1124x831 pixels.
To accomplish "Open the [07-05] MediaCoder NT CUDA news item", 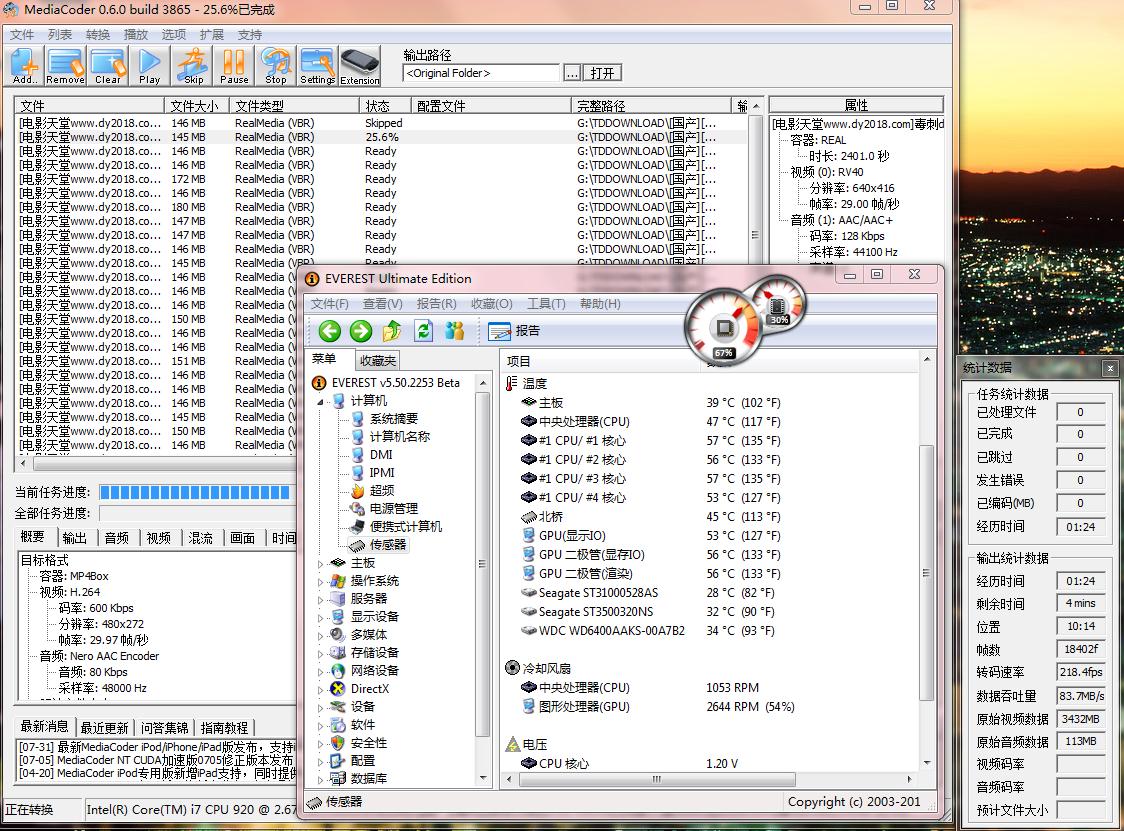I will (157, 760).
